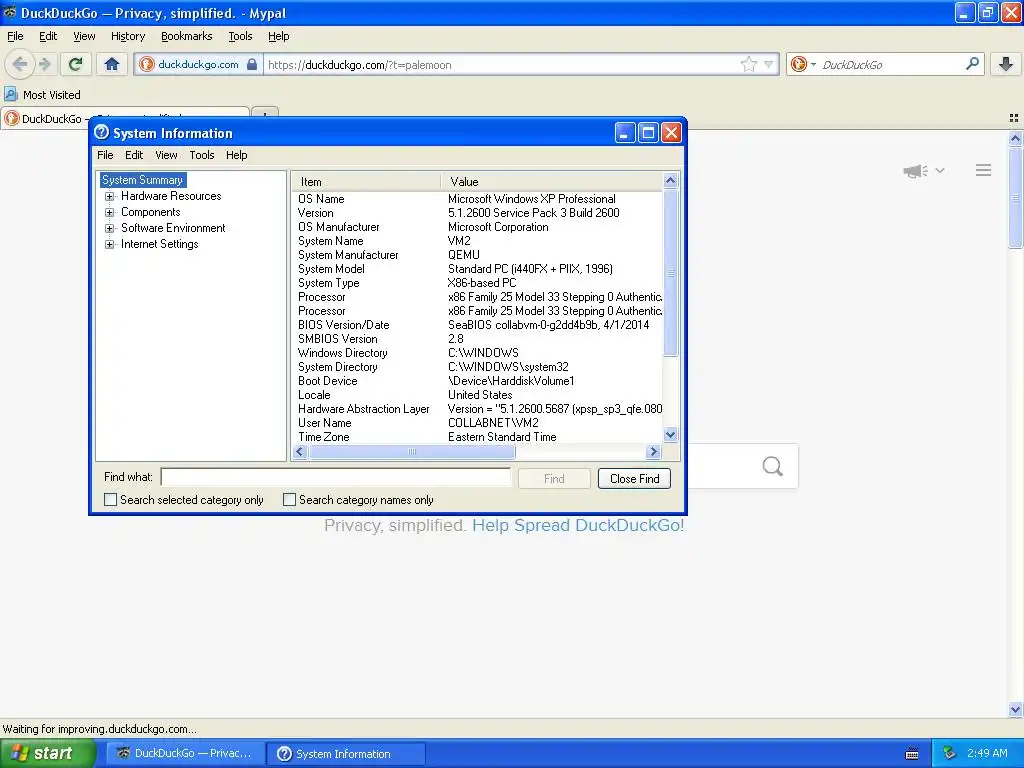1024x768 pixels.
Task: Click Help Spread DuckDuckGo link
Action: 578,526
